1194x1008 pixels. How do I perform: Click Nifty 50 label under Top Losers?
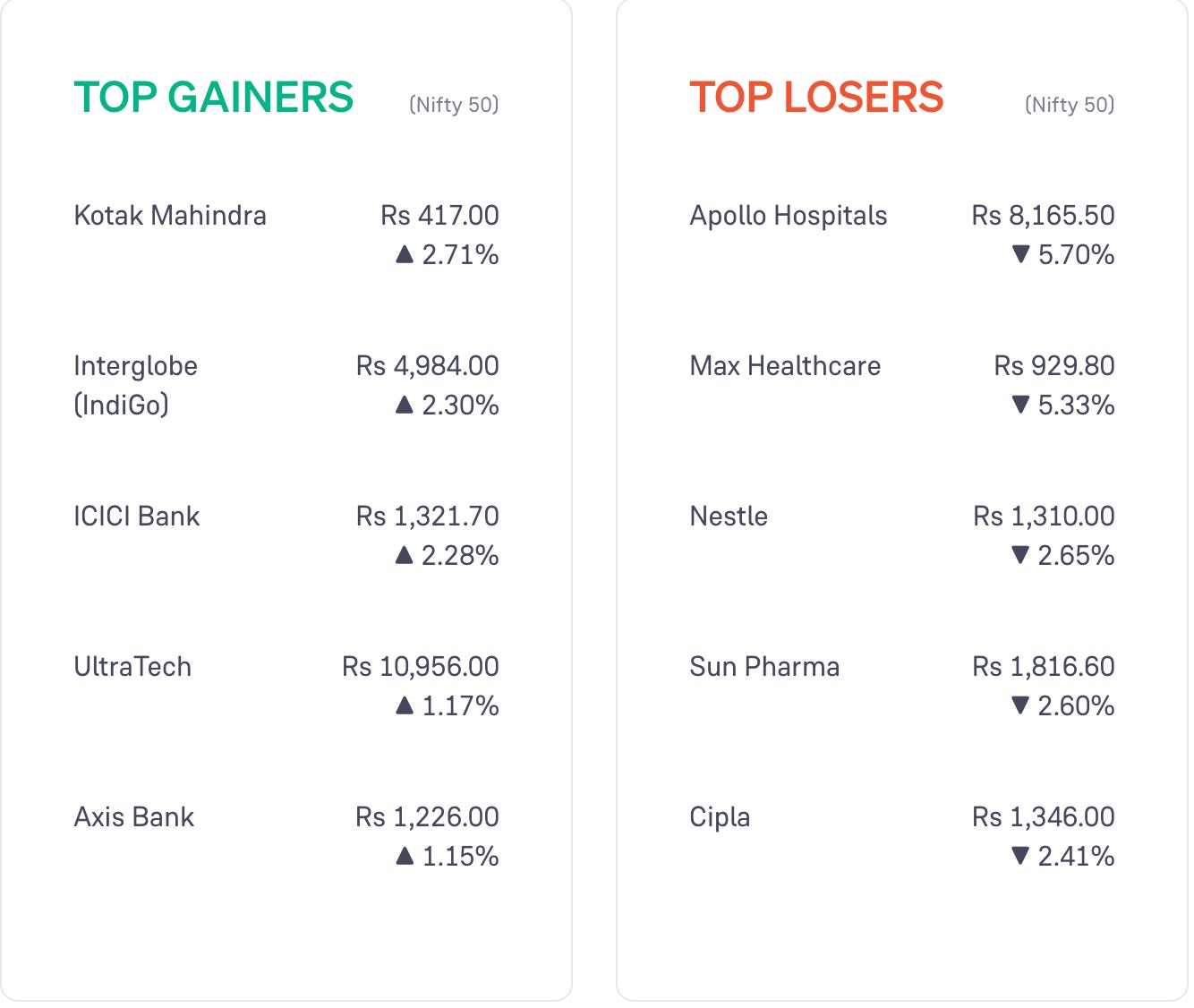(1070, 105)
